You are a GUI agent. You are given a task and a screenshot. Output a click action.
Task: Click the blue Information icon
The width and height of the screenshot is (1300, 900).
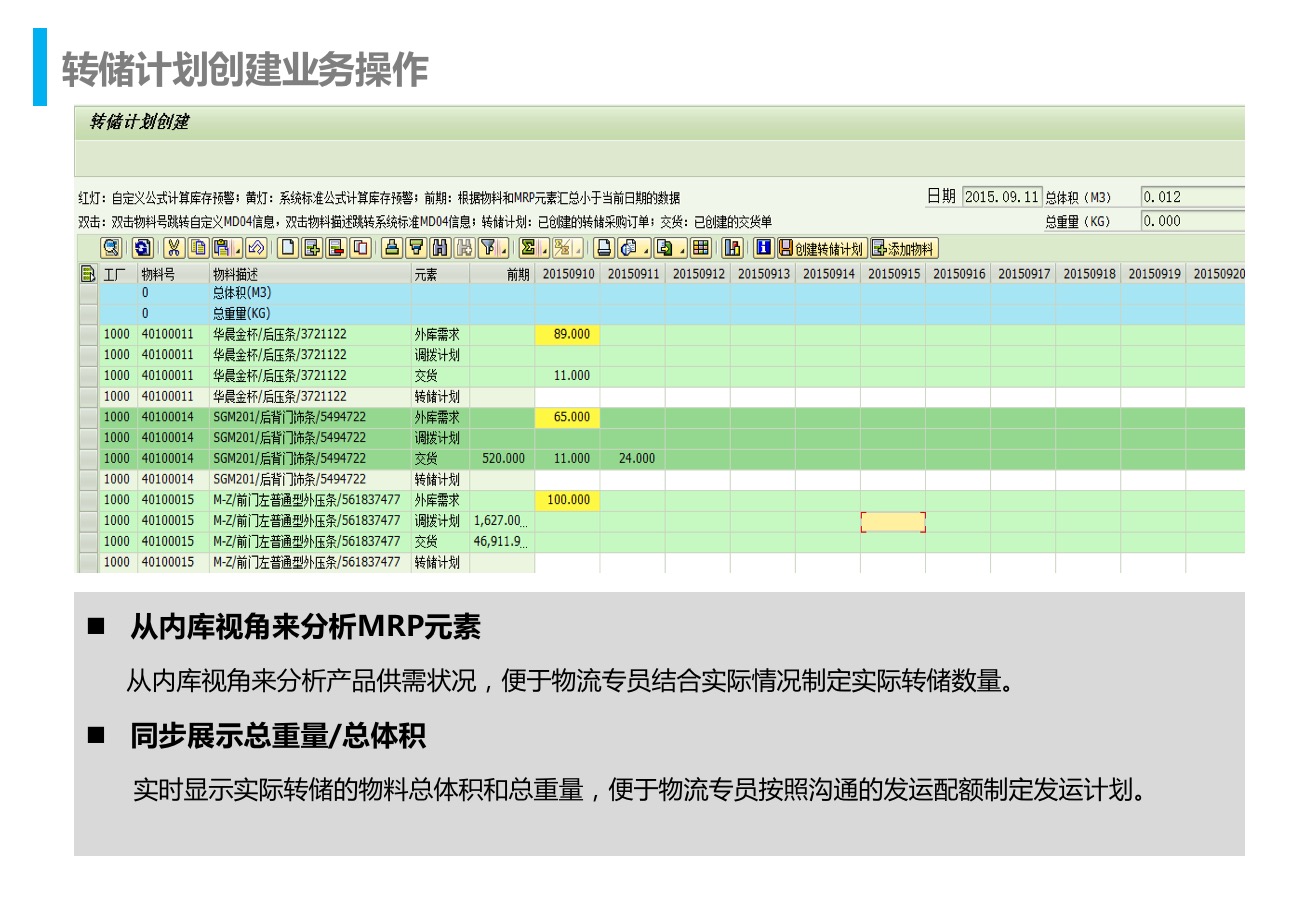[765, 248]
